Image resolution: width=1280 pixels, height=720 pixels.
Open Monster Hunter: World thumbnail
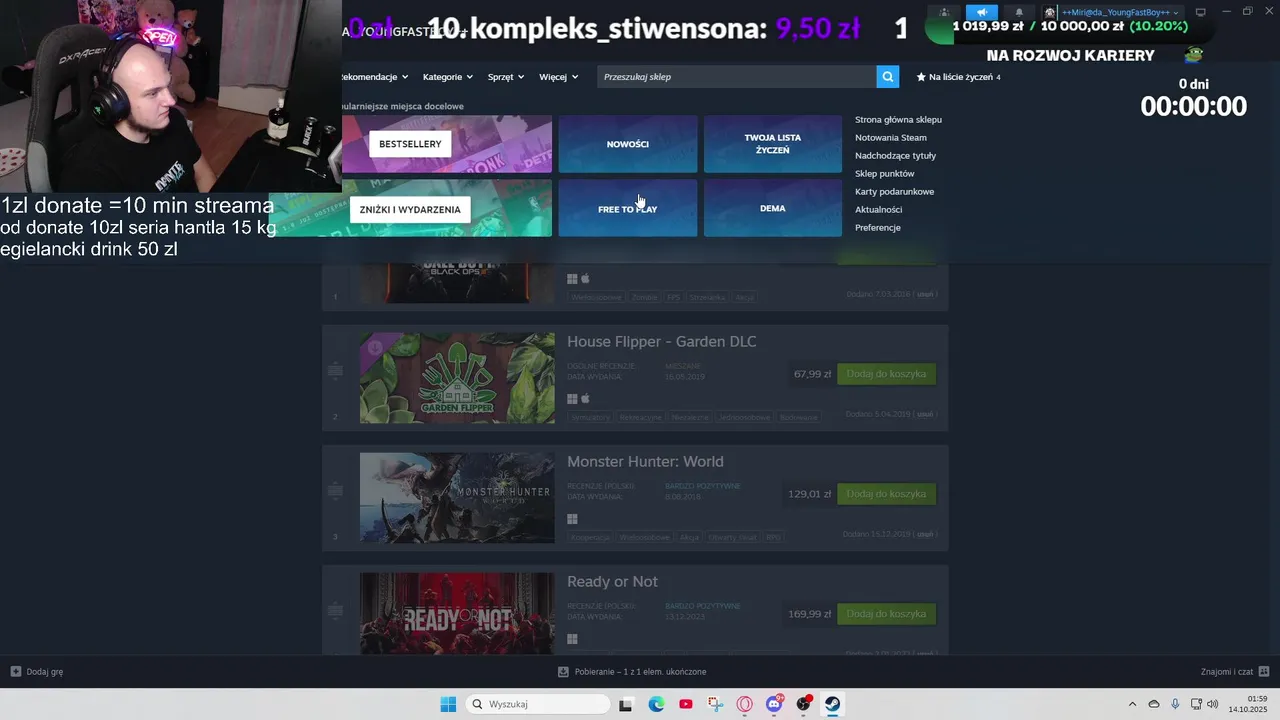click(x=457, y=498)
